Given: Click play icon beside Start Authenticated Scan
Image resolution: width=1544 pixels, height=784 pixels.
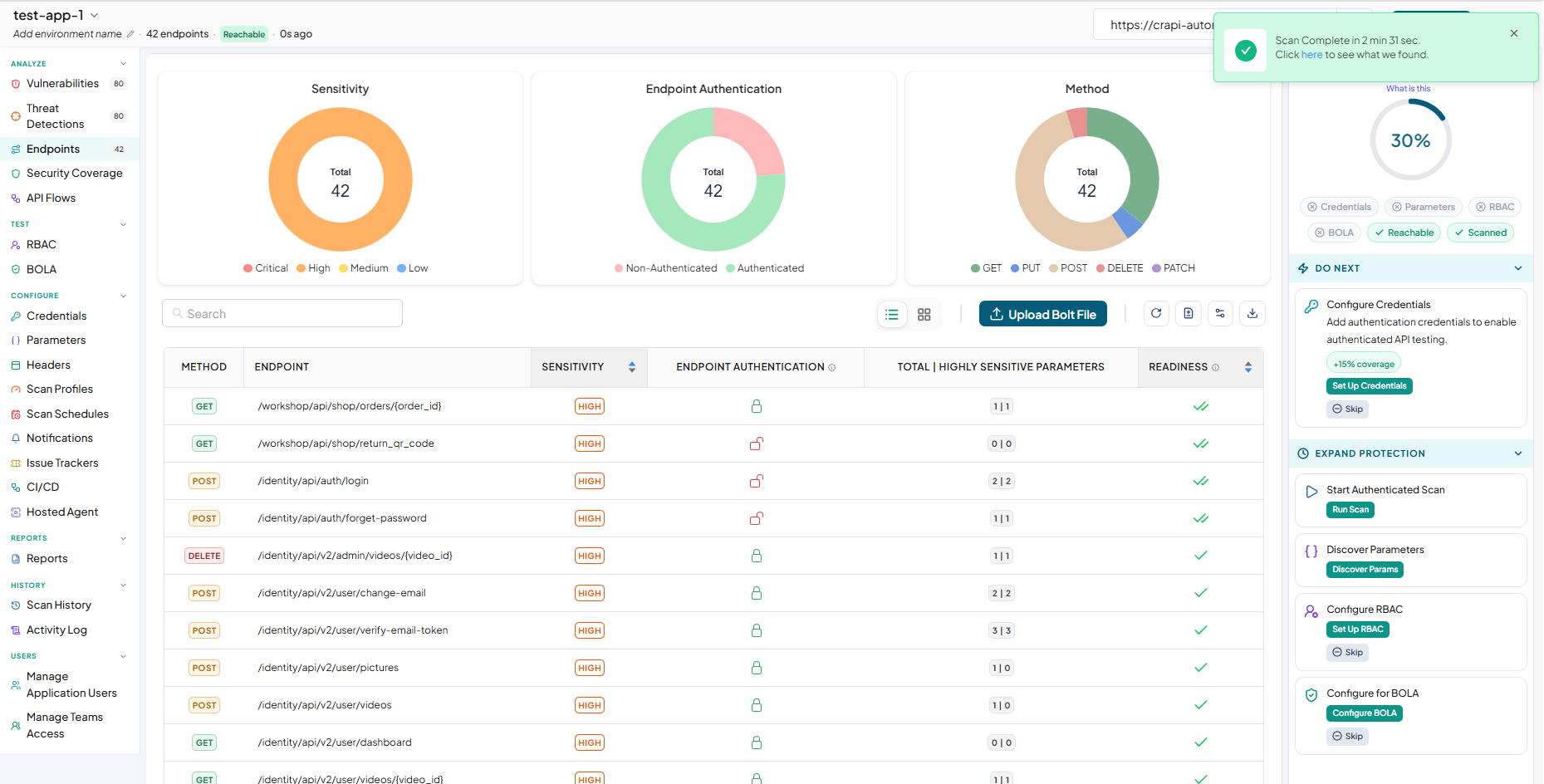Looking at the screenshot, I should [x=1311, y=492].
